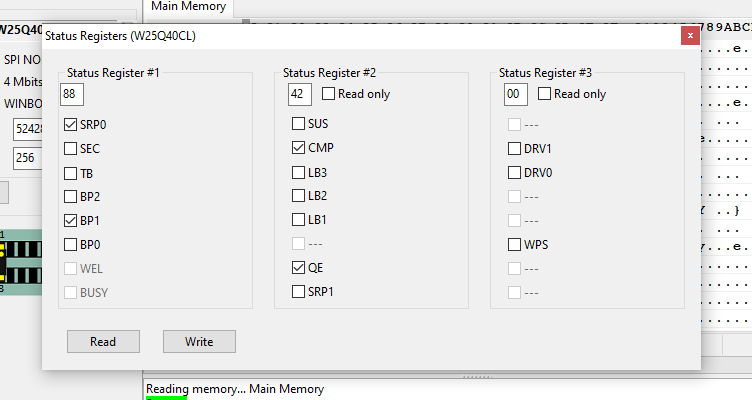
Task: Click the Write button
Action: 199,342
